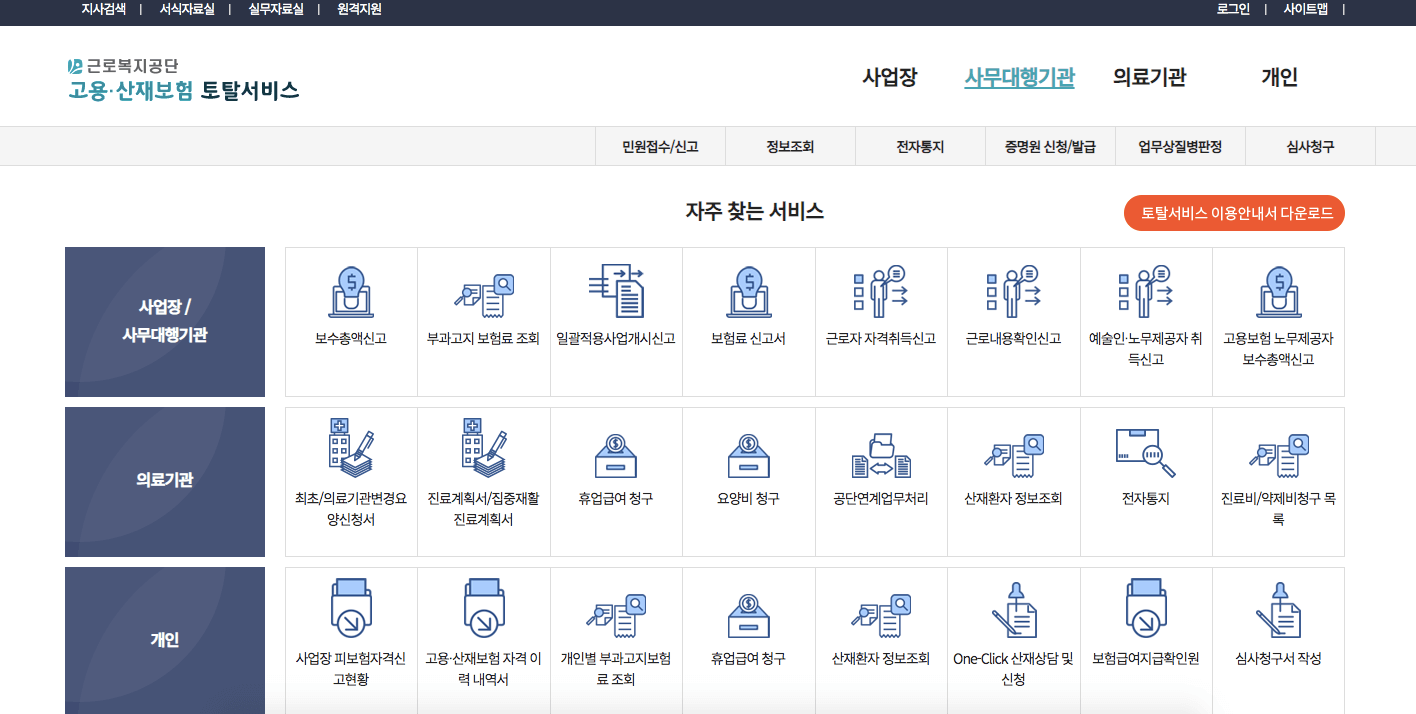Open the 개인 main menu
Viewport: 1416px width, 714px height.
[x=1279, y=77]
